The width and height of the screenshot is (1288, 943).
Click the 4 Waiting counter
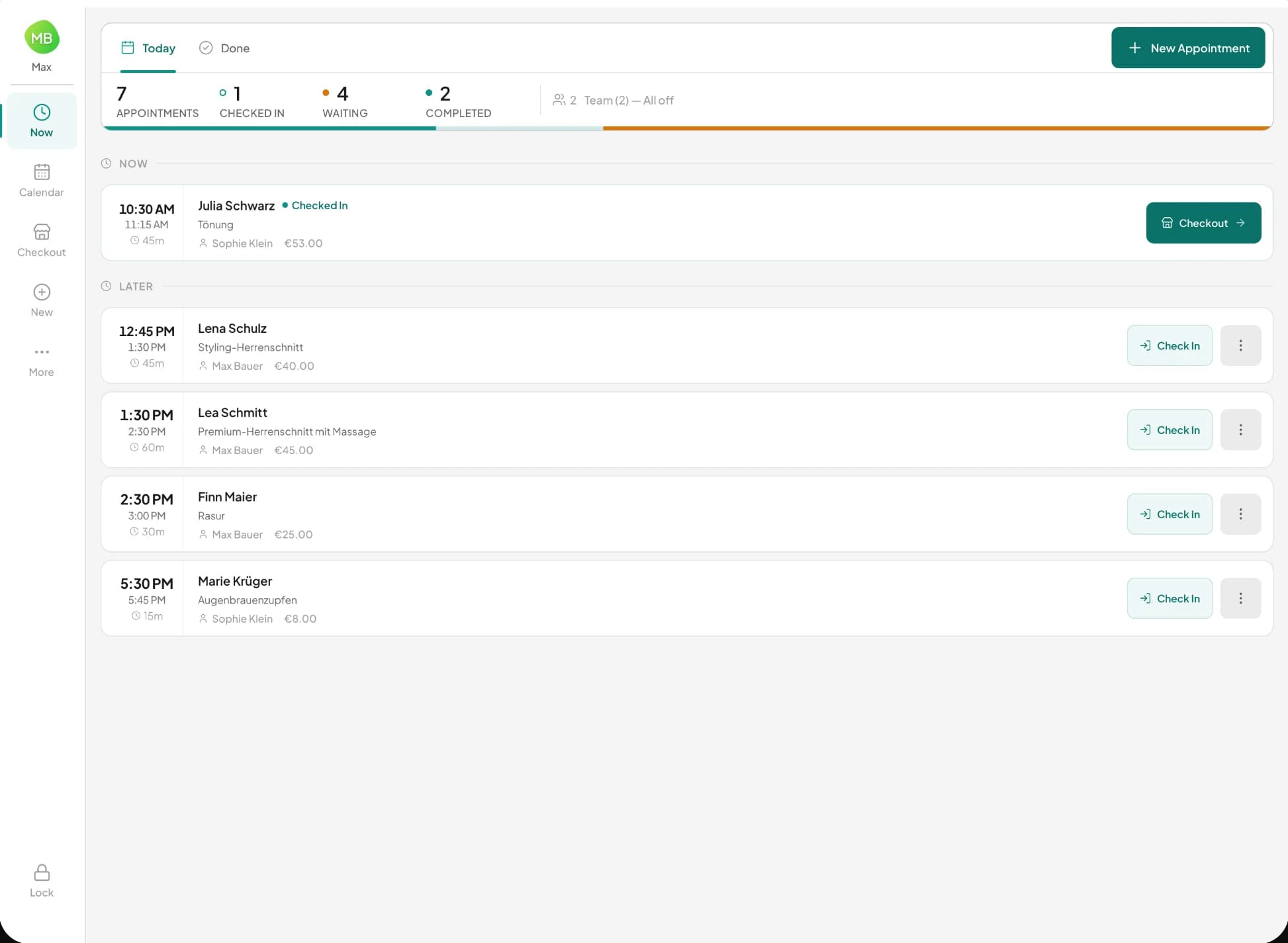click(x=345, y=101)
